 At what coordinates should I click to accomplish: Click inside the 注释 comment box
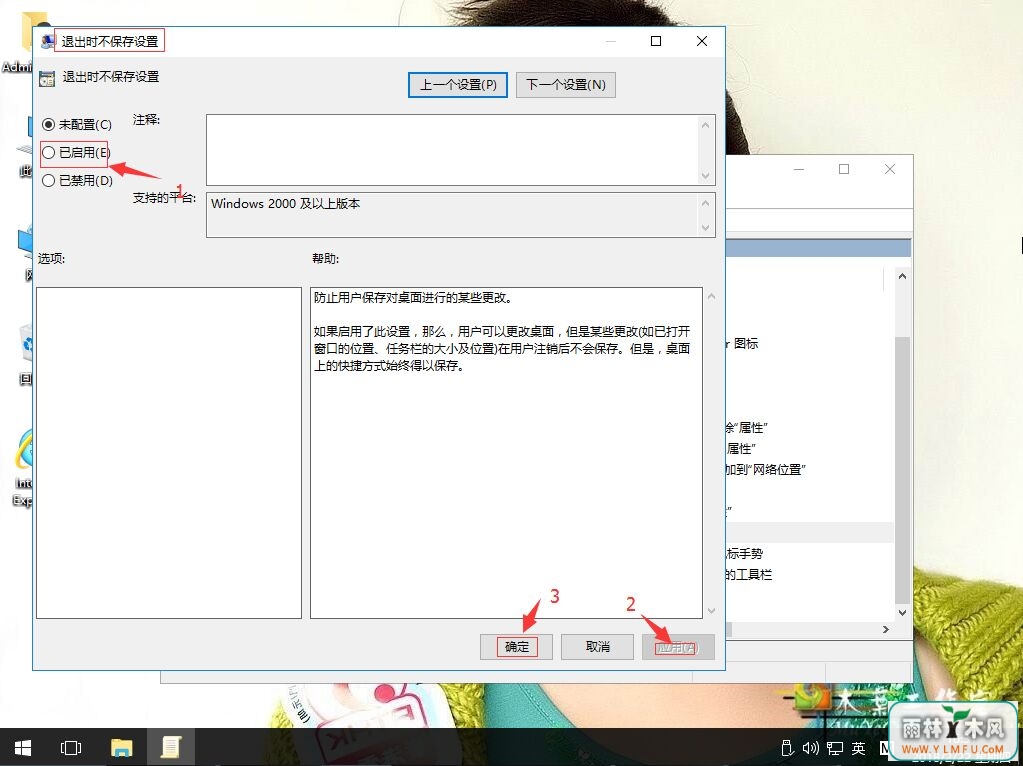pyautogui.click(x=451, y=150)
